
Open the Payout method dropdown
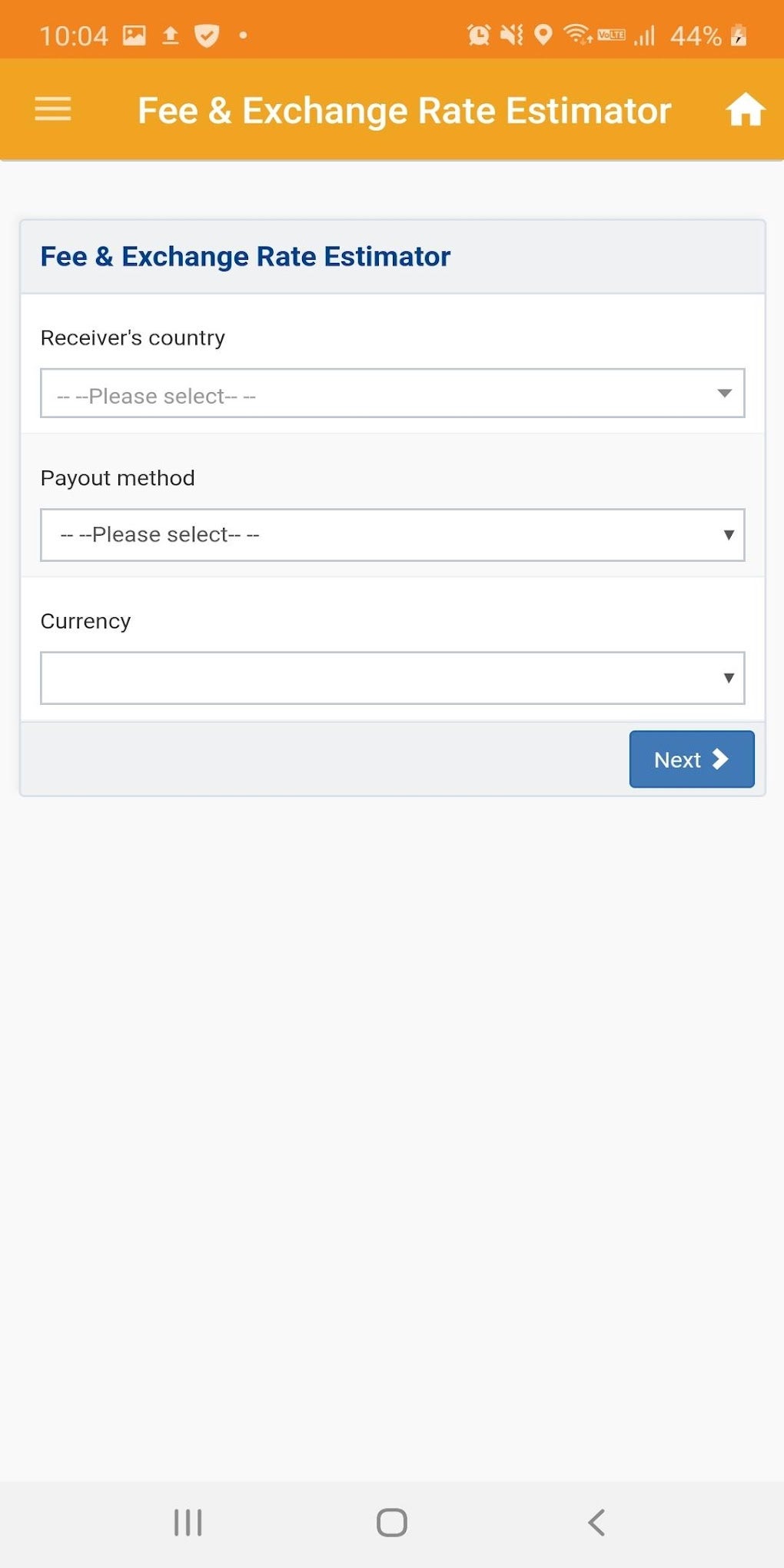(392, 535)
